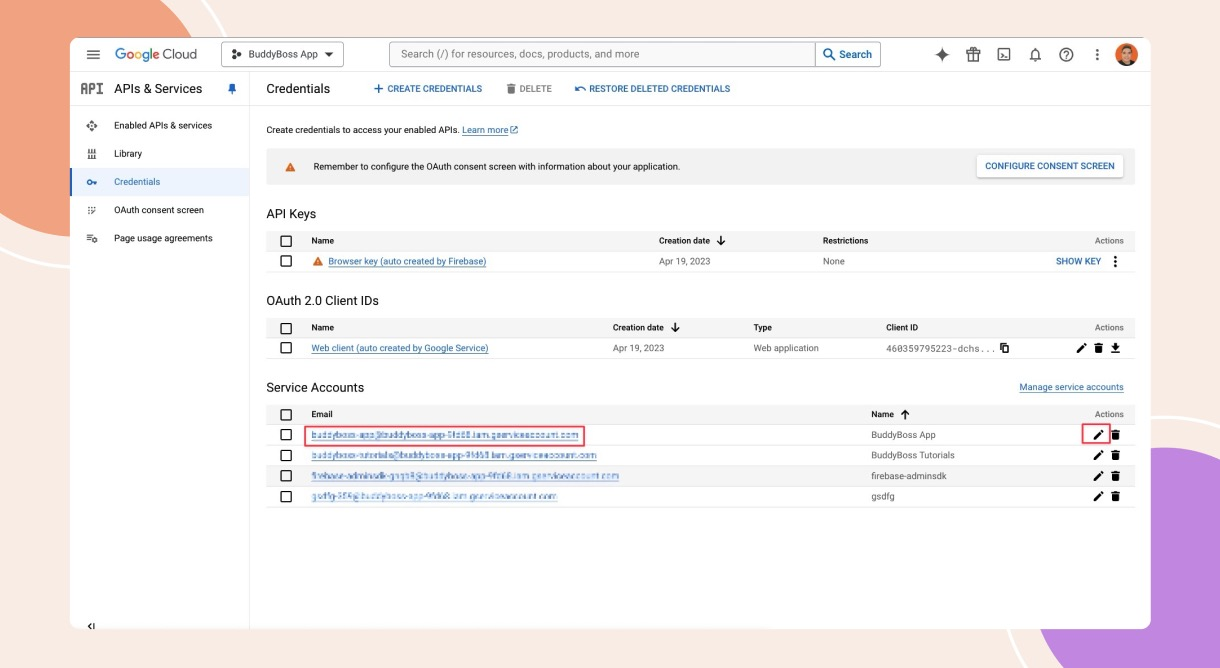
Task: Check the BuddyBoss App account checkbox
Action: coord(286,435)
